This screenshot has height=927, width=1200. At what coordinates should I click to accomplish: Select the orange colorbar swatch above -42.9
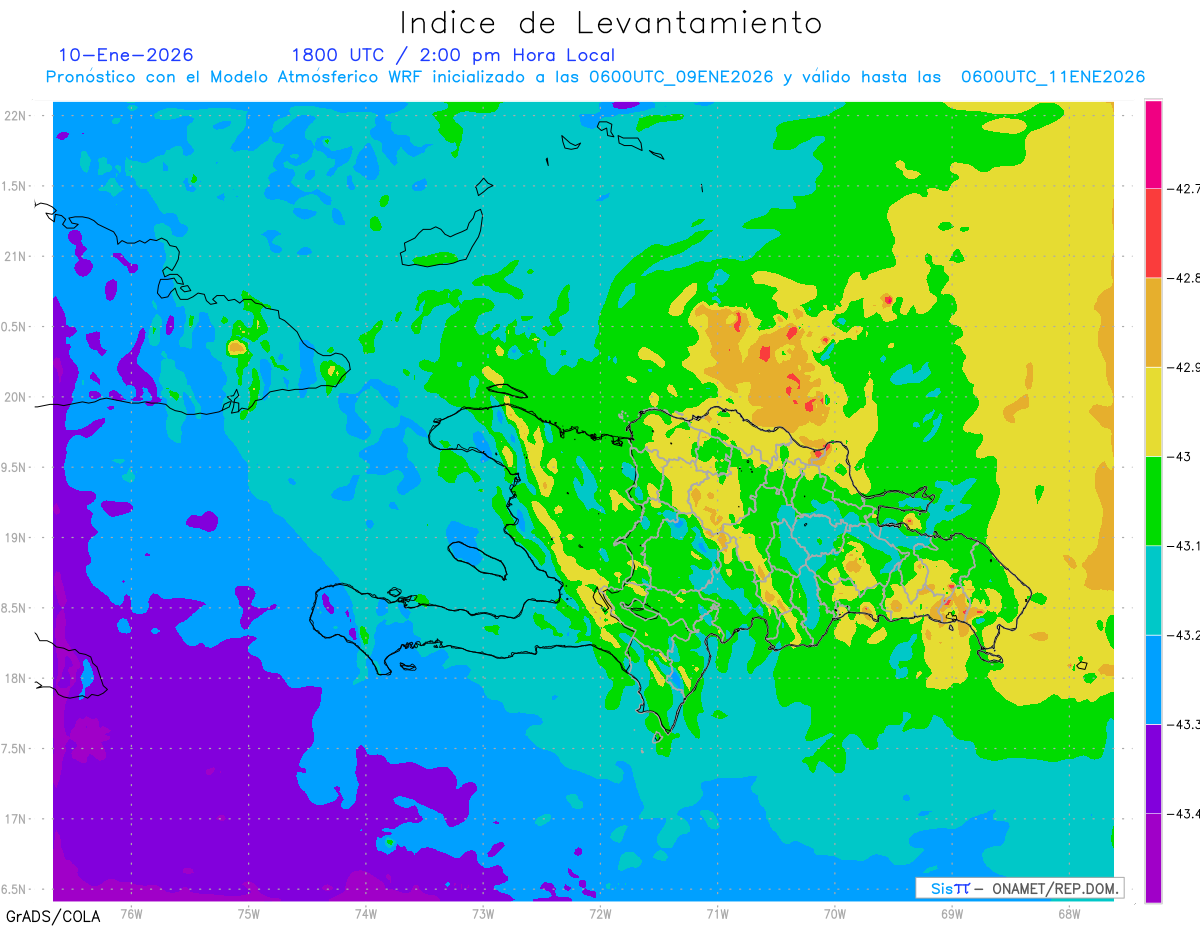click(x=1153, y=322)
